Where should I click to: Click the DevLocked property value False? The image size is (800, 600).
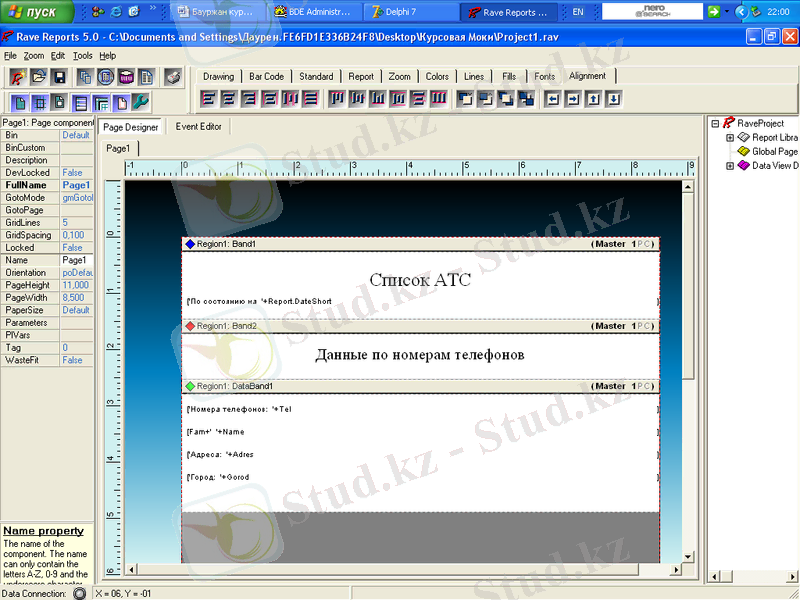(77, 173)
